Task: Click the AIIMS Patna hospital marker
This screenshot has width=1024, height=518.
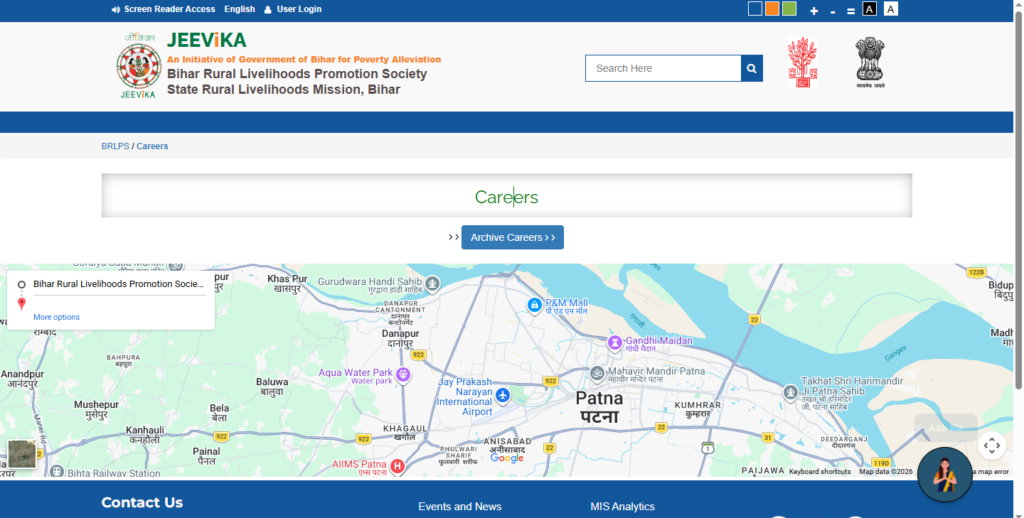Action: coord(397,466)
